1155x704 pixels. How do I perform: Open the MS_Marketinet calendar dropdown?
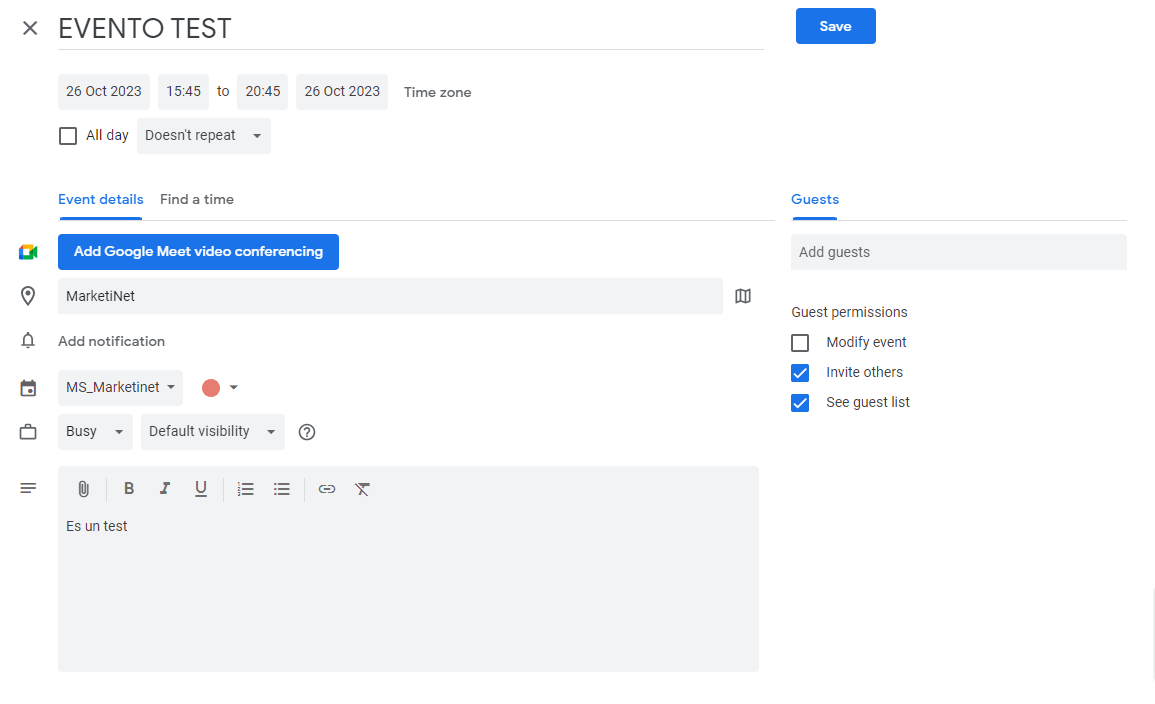[x=120, y=387]
